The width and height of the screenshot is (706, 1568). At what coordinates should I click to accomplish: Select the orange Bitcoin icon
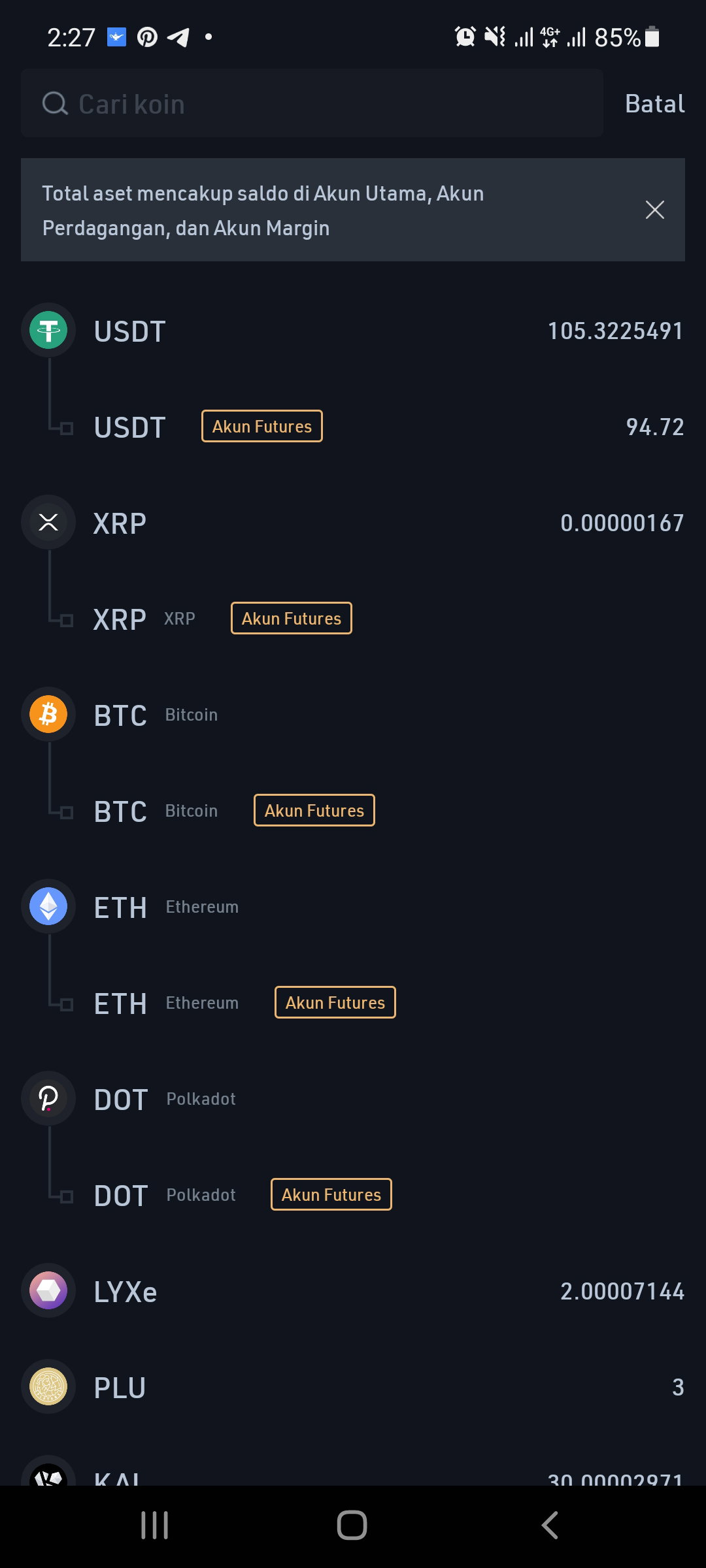tap(48, 714)
